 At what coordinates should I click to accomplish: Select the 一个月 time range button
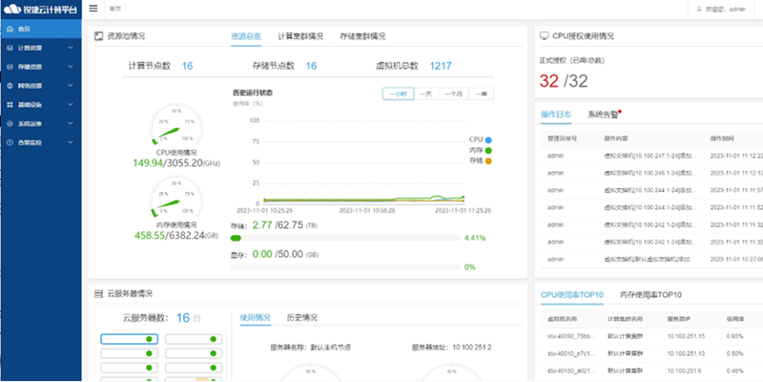pyautogui.click(x=454, y=94)
